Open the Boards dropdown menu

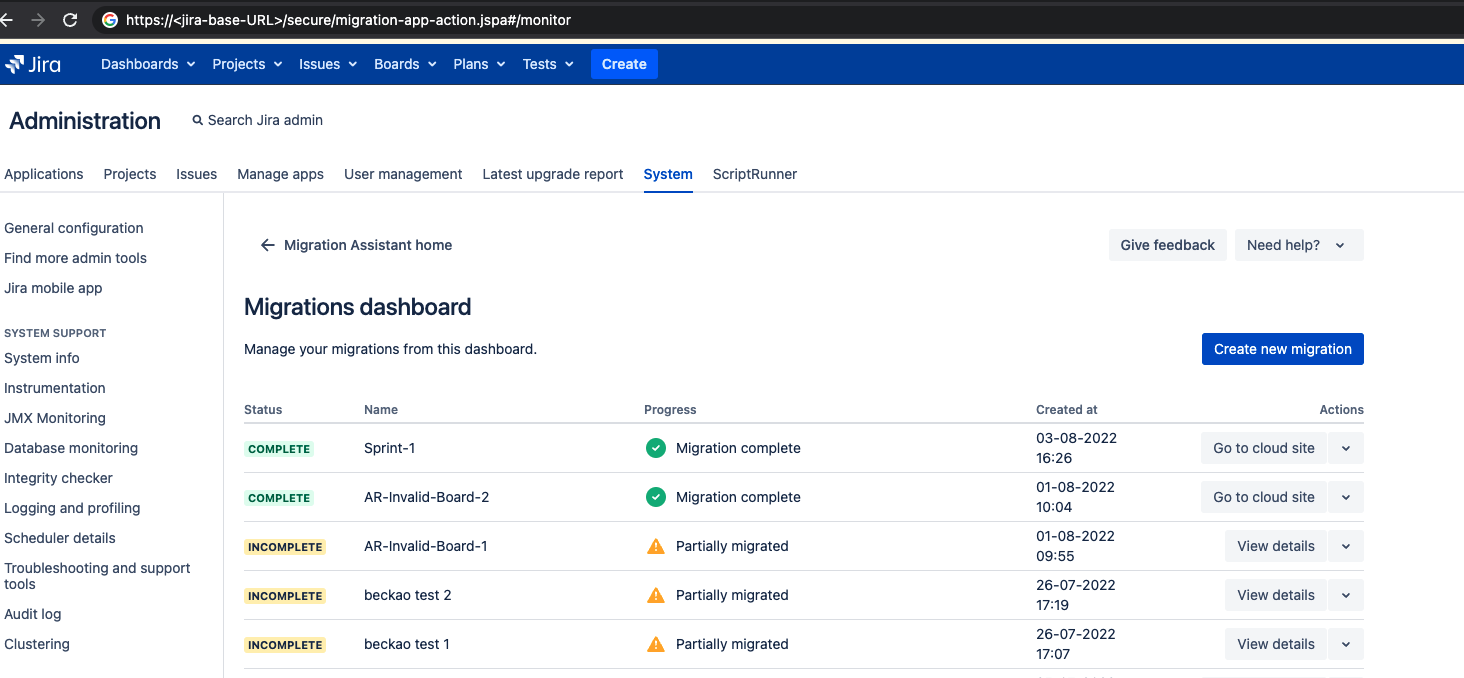point(406,64)
